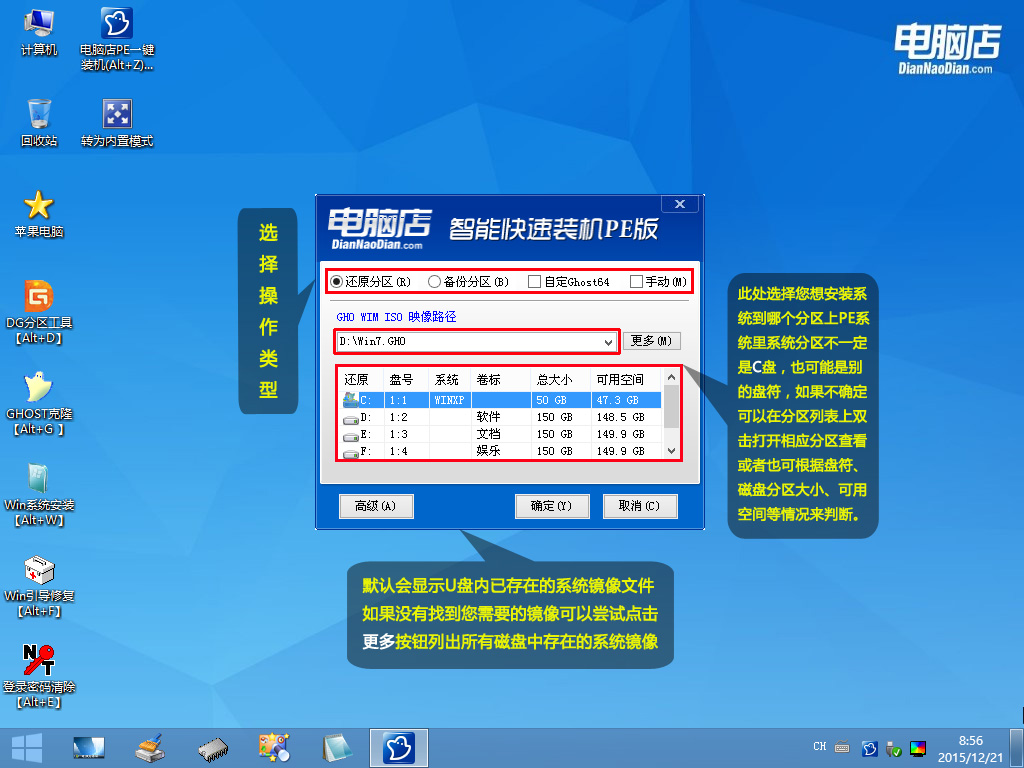Expand the image path dropdown arrow

coord(608,342)
